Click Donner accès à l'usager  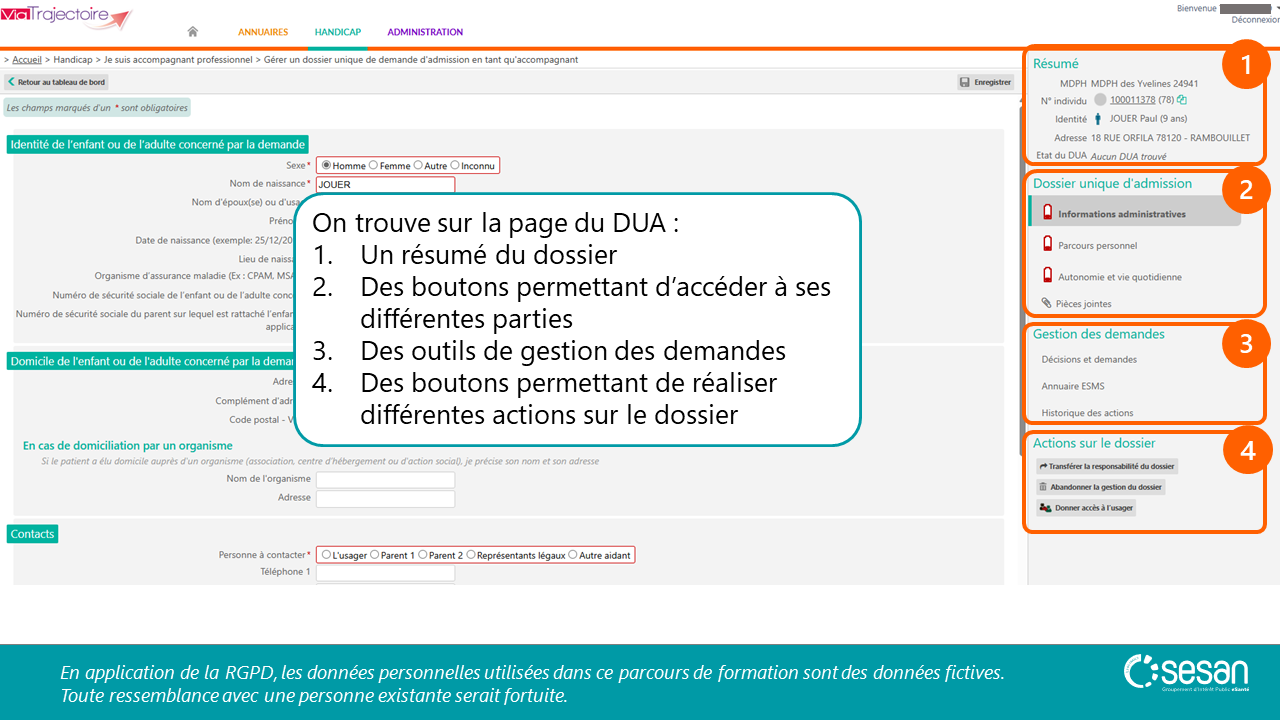1086,508
